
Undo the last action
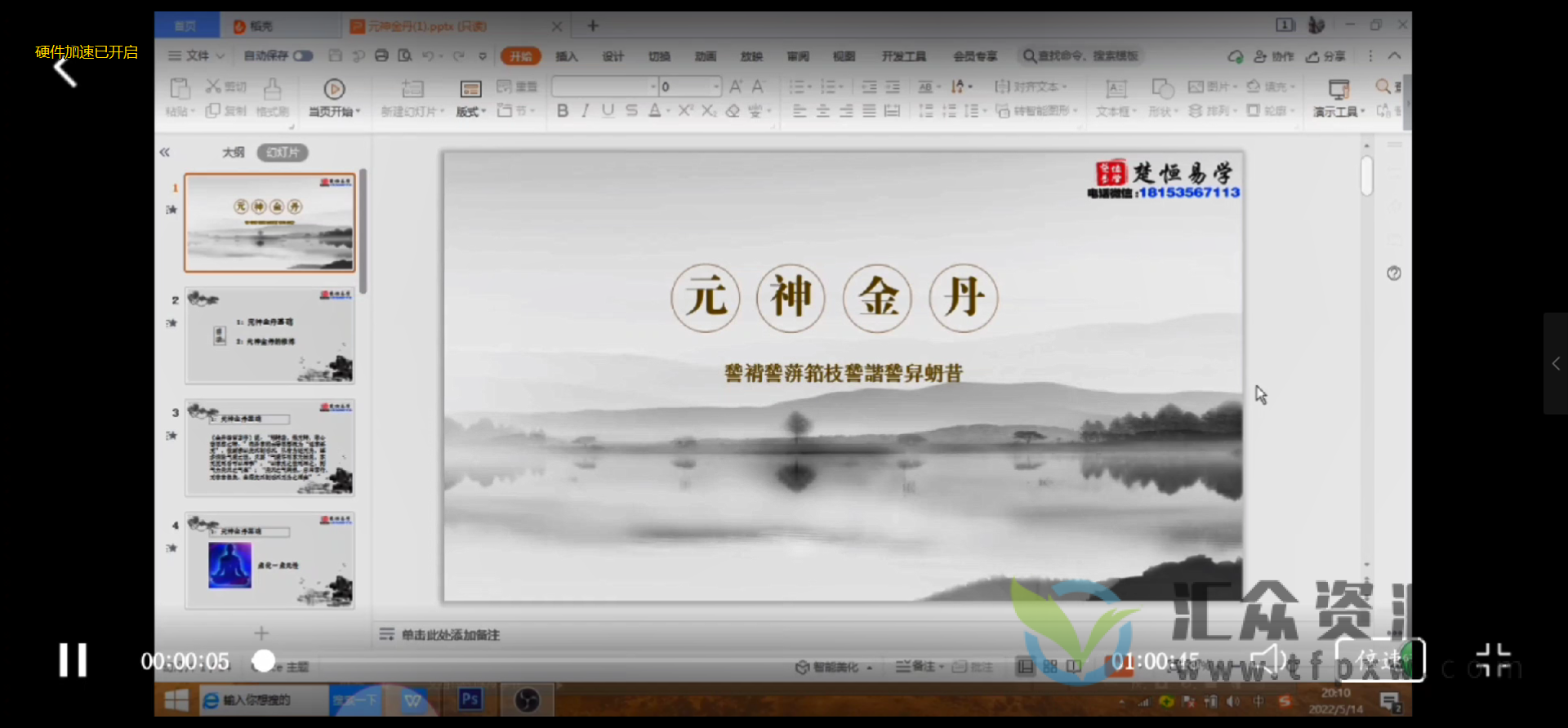(x=428, y=55)
